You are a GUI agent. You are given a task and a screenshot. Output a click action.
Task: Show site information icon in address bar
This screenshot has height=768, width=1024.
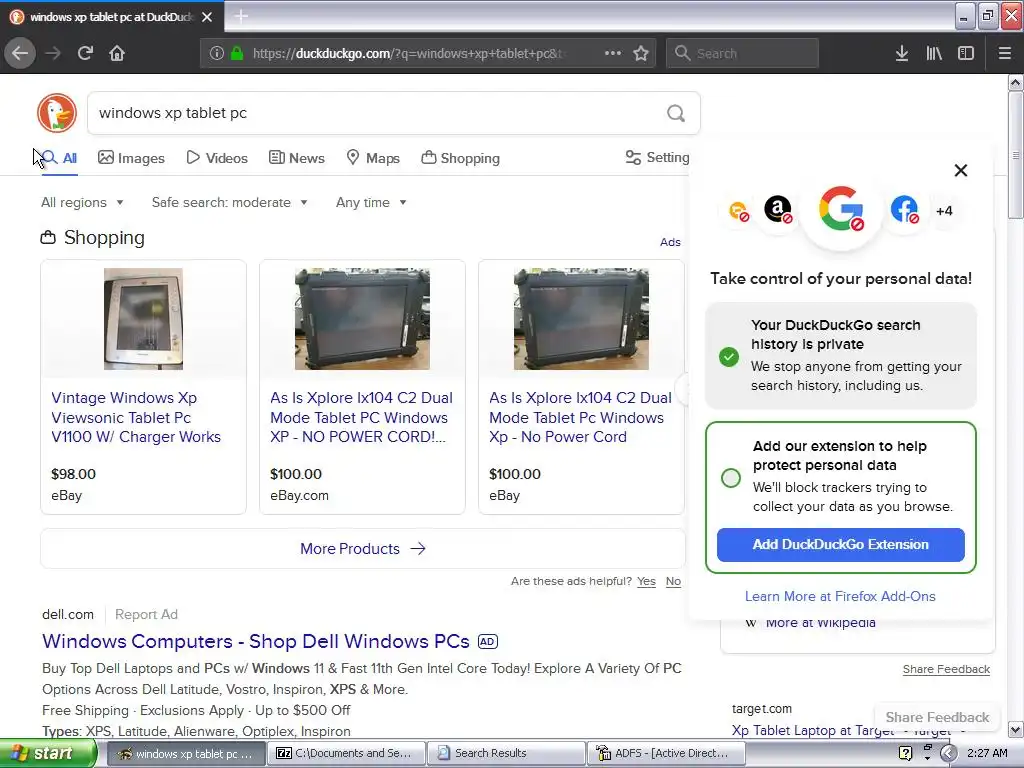(x=216, y=54)
